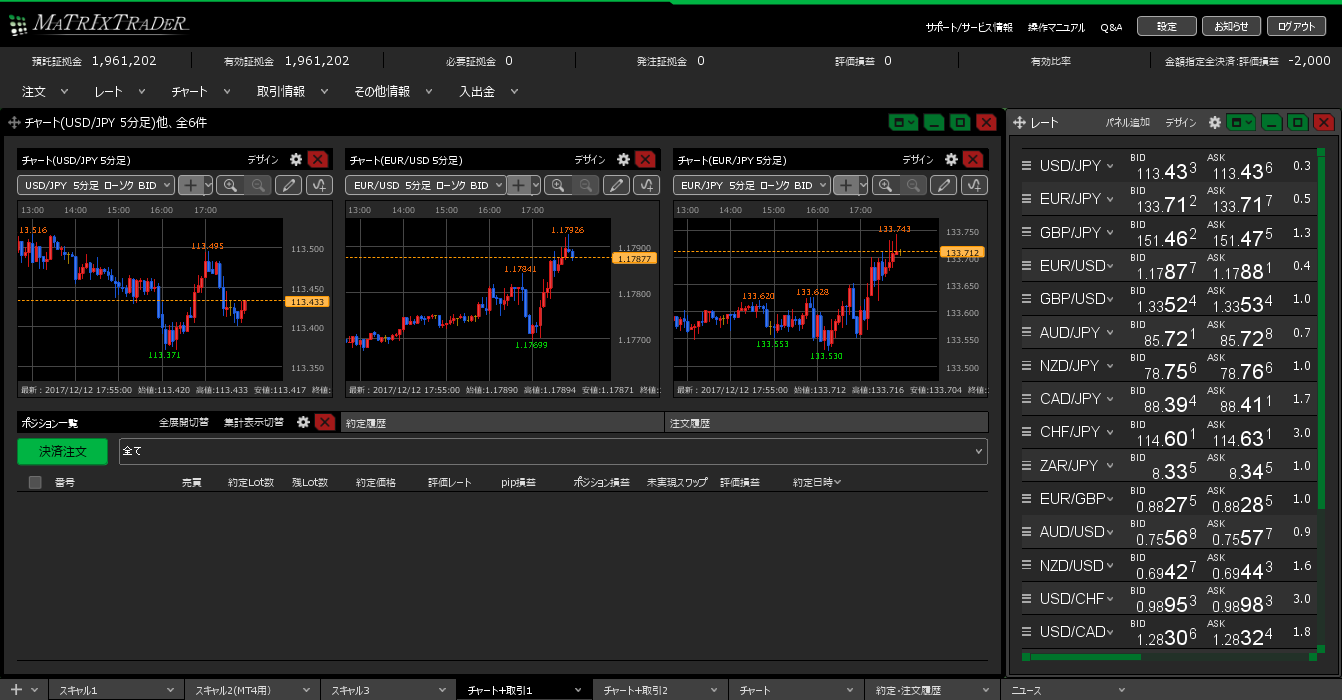Tick the select-all checkbox in position list
This screenshot has height=700, width=1342.
tap(36, 482)
